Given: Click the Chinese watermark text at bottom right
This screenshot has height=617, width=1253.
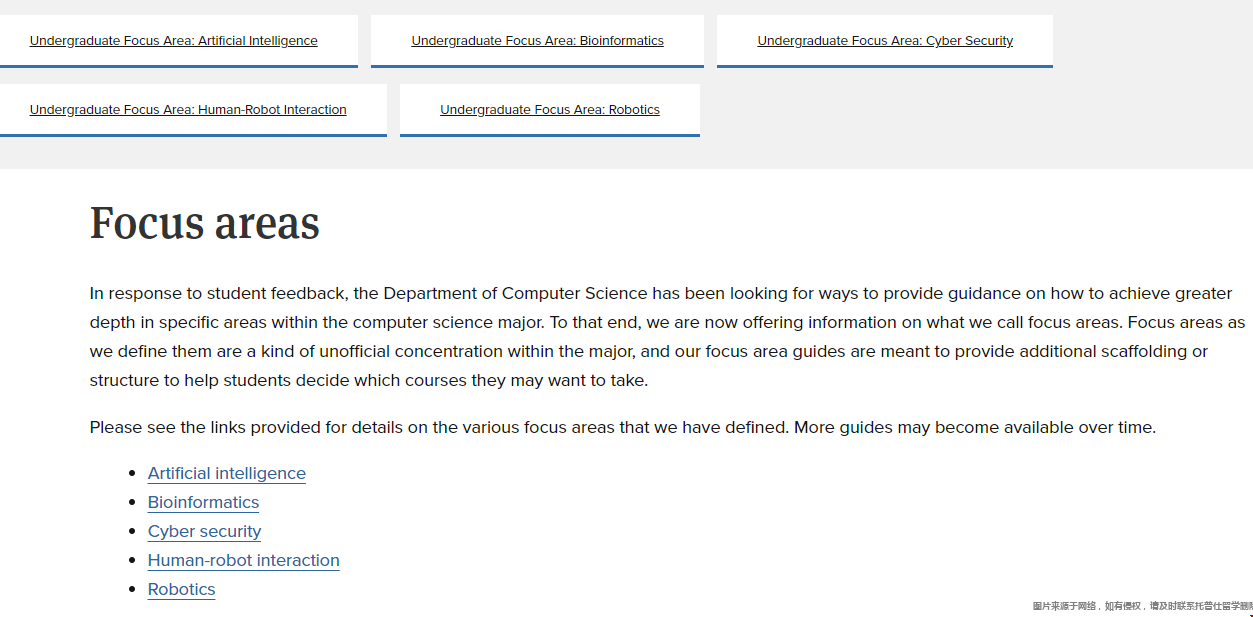Looking at the screenshot, I should [x=1142, y=606].
